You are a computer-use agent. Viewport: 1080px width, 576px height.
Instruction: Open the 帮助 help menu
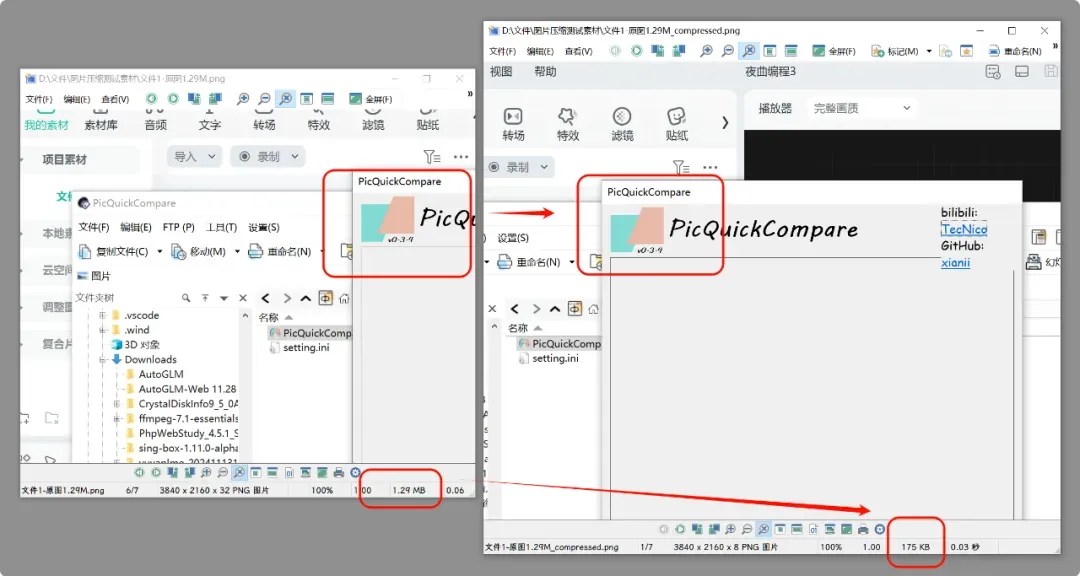545,72
